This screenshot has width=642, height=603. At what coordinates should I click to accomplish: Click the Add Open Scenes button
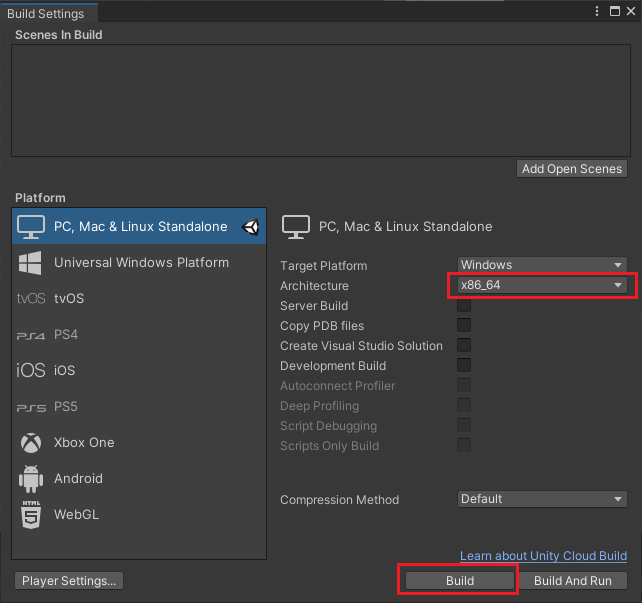click(572, 169)
